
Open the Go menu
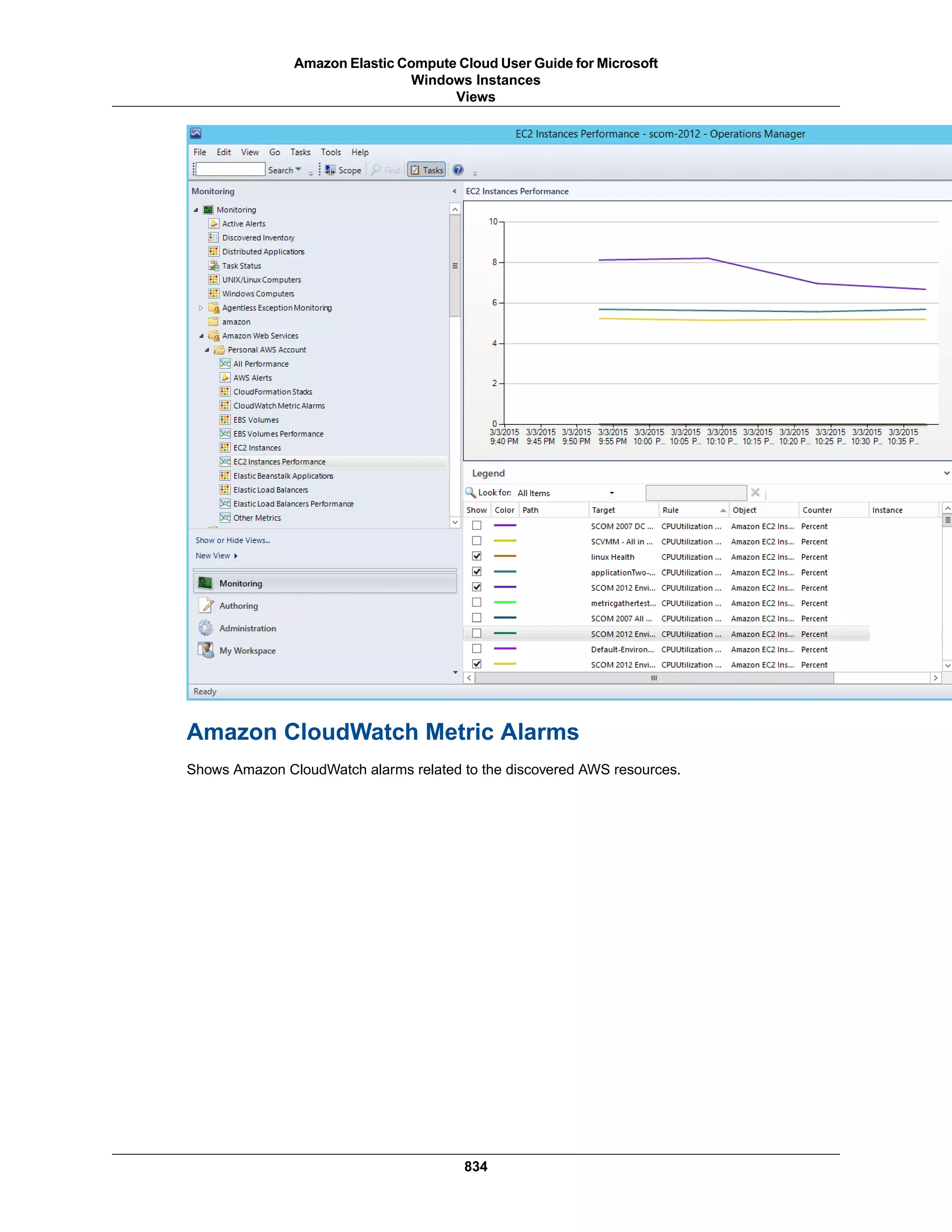coord(275,152)
